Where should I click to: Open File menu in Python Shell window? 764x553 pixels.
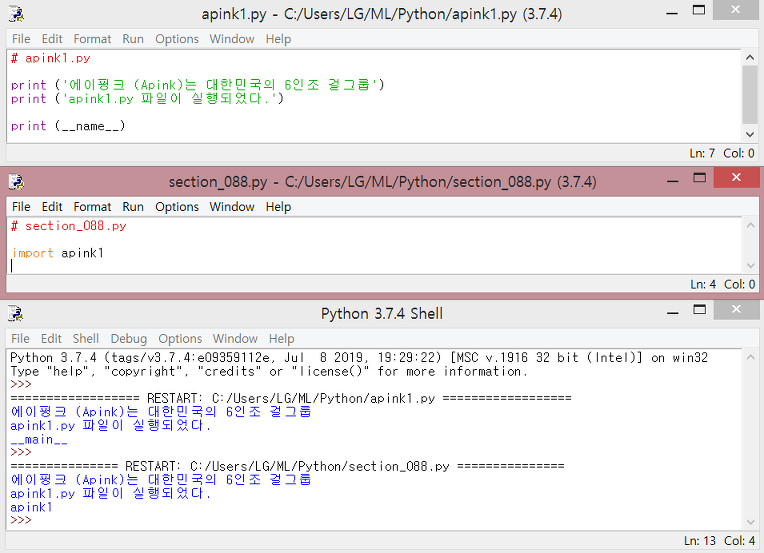(20, 339)
